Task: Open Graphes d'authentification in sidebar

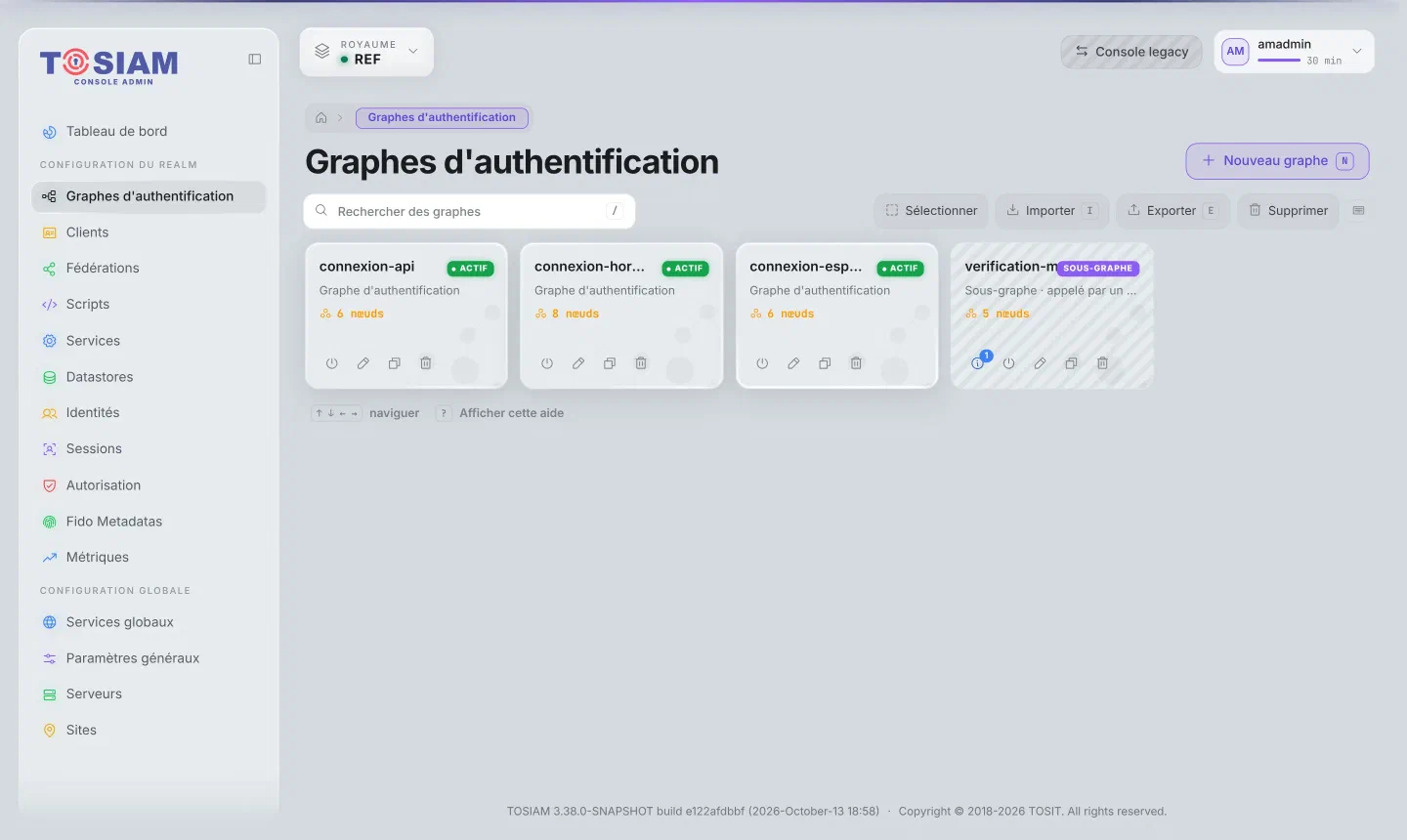Action: tap(149, 196)
